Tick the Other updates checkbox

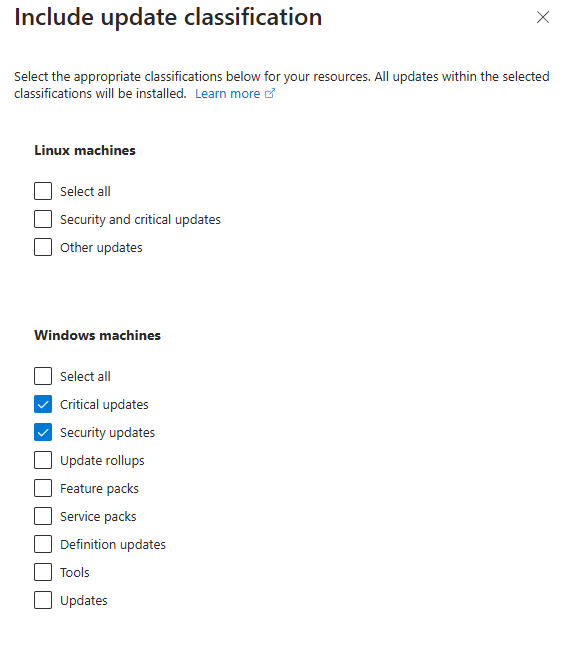43,248
